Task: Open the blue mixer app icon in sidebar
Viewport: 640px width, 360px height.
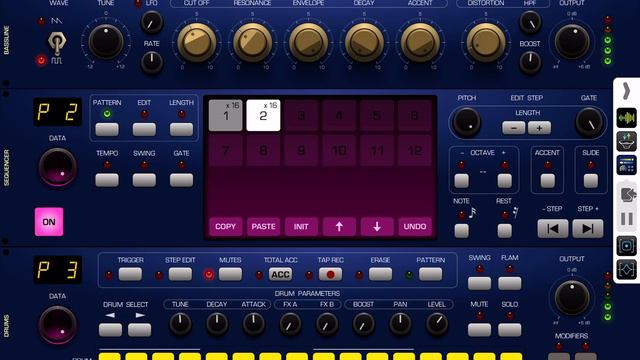Action: [x=627, y=165]
